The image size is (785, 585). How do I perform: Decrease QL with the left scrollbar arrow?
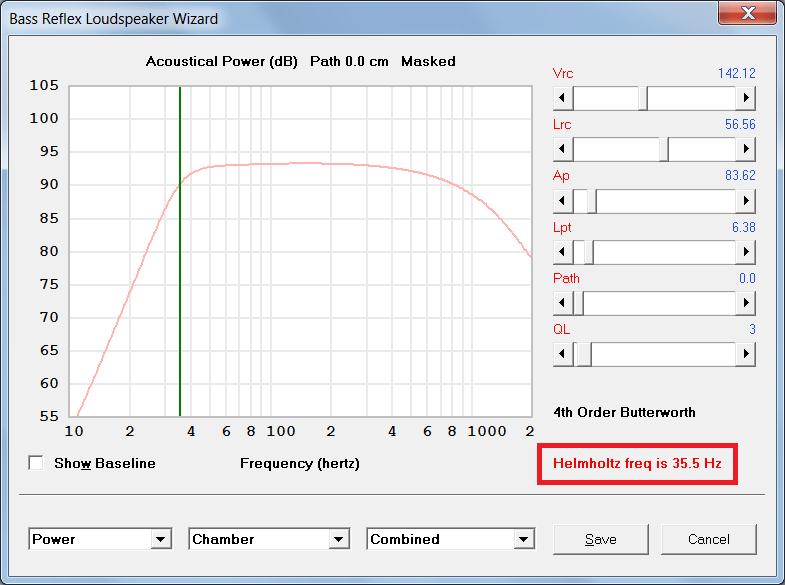[563, 354]
